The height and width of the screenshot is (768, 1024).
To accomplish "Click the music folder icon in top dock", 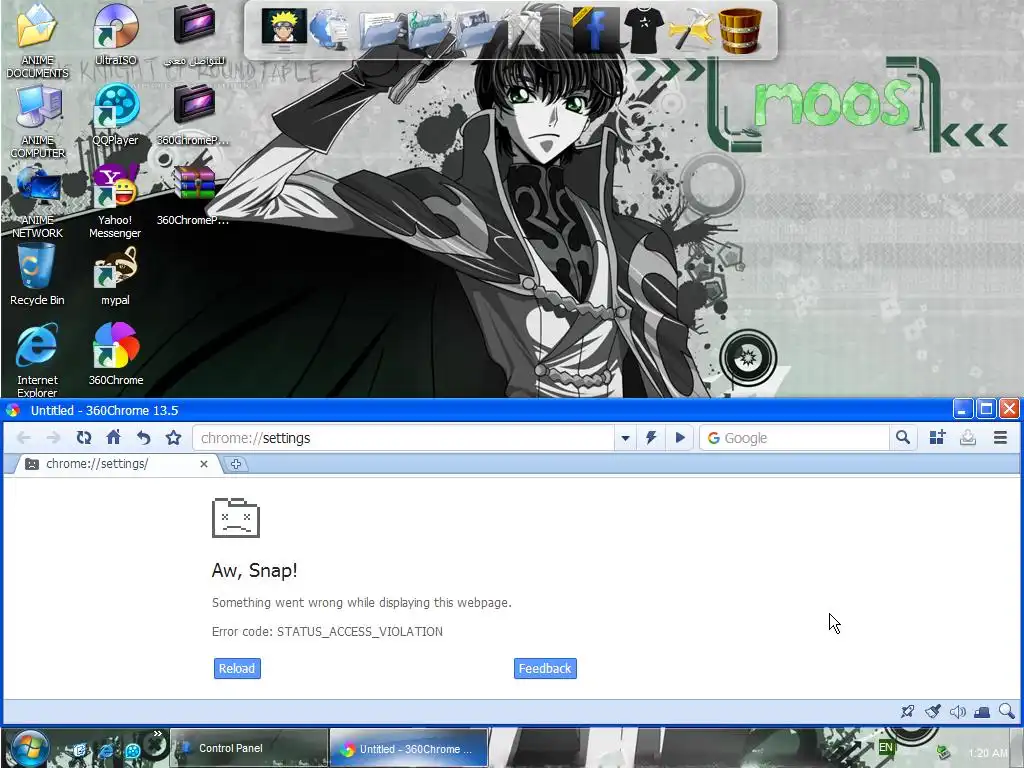I will (427, 29).
